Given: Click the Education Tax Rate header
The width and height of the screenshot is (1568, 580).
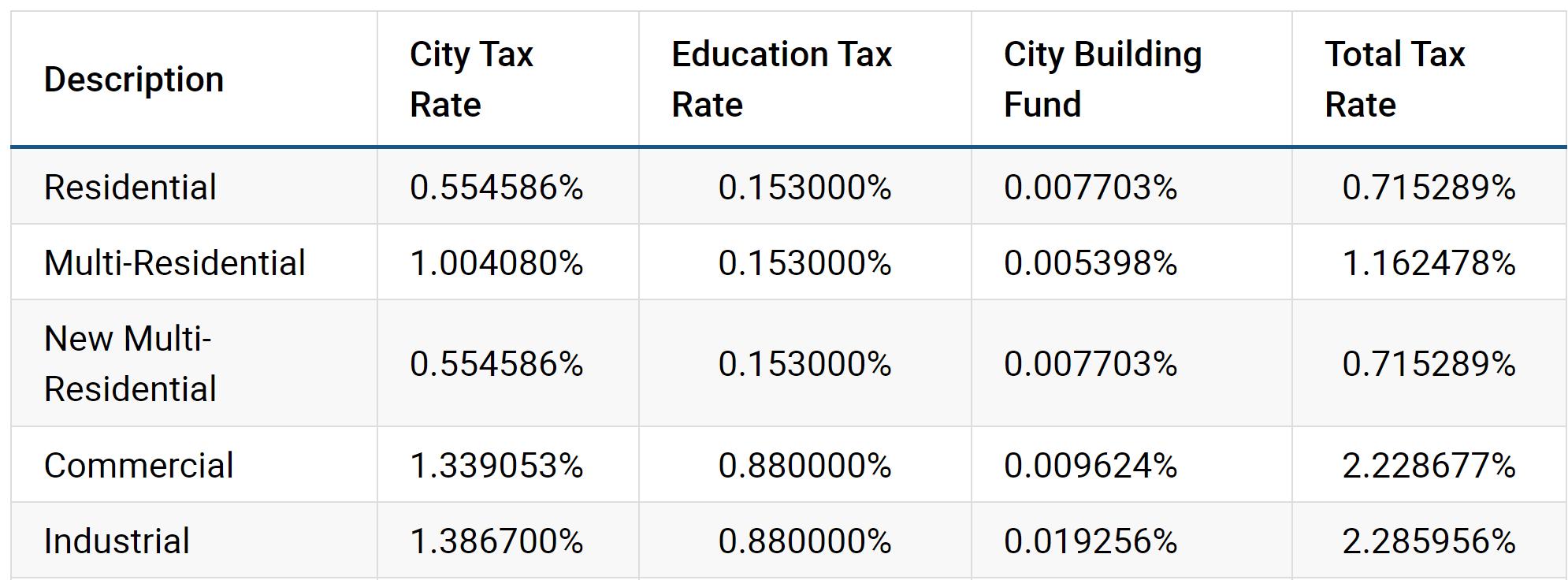Looking at the screenshot, I should 782,80.
